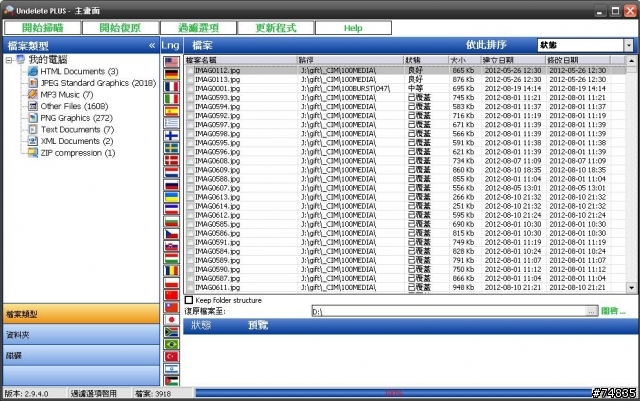This screenshot has height=401, width=640.
Task: Tick the checkbox for IMAG0112.jpg
Action: coord(190,70)
